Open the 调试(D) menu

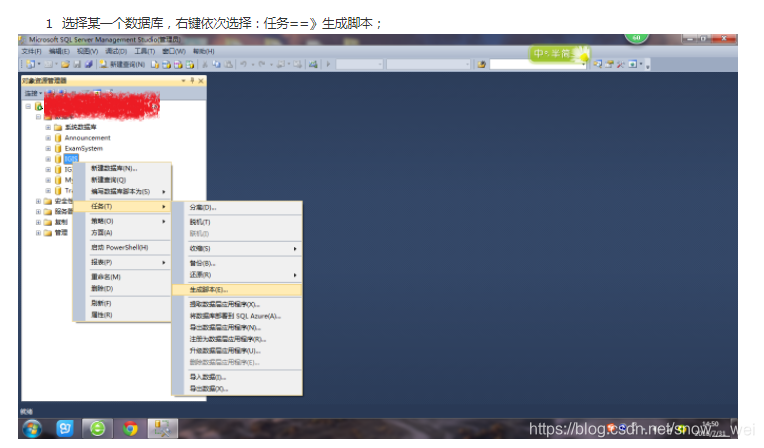(116, 51)
